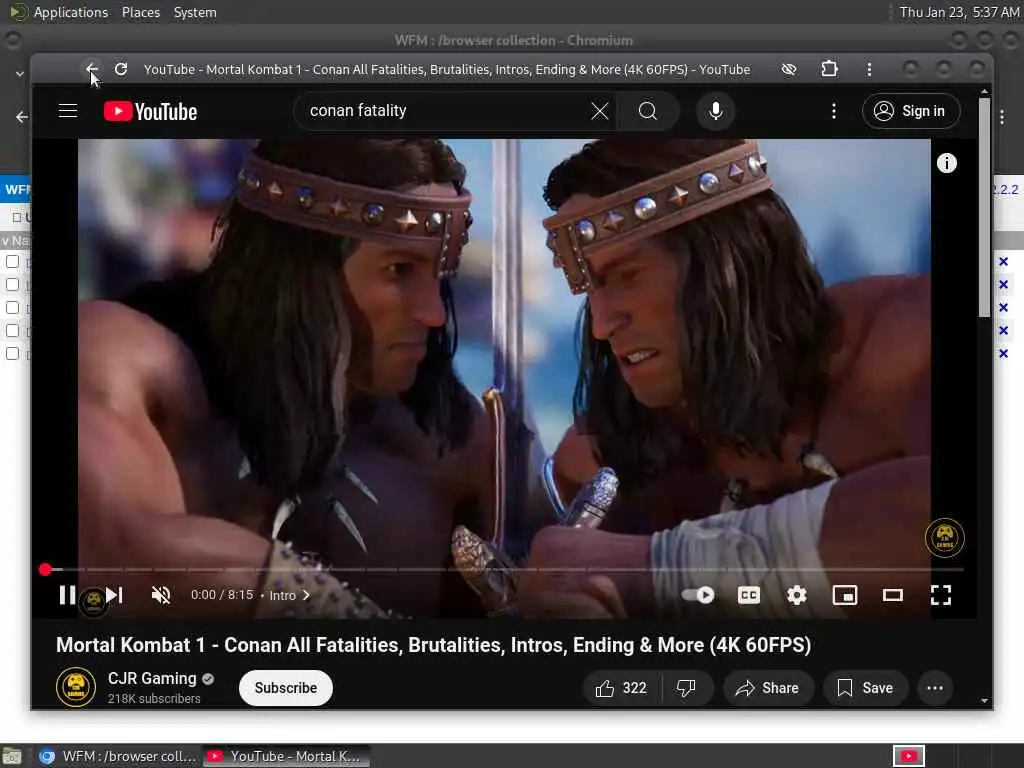This screenshot has width=1024, height=768.
Task: Share the video
Action: tap(767, 688)
